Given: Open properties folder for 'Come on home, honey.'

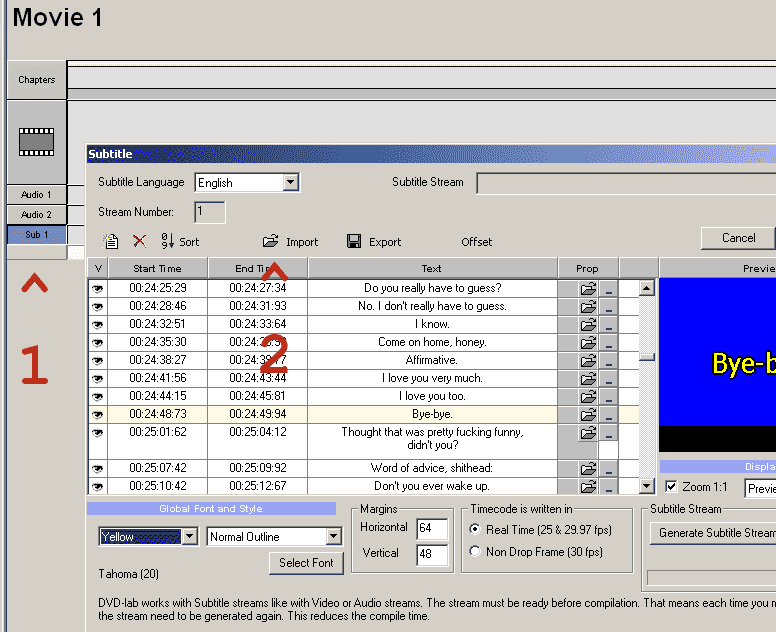Looking at the screenshot, I should (588, 342).
